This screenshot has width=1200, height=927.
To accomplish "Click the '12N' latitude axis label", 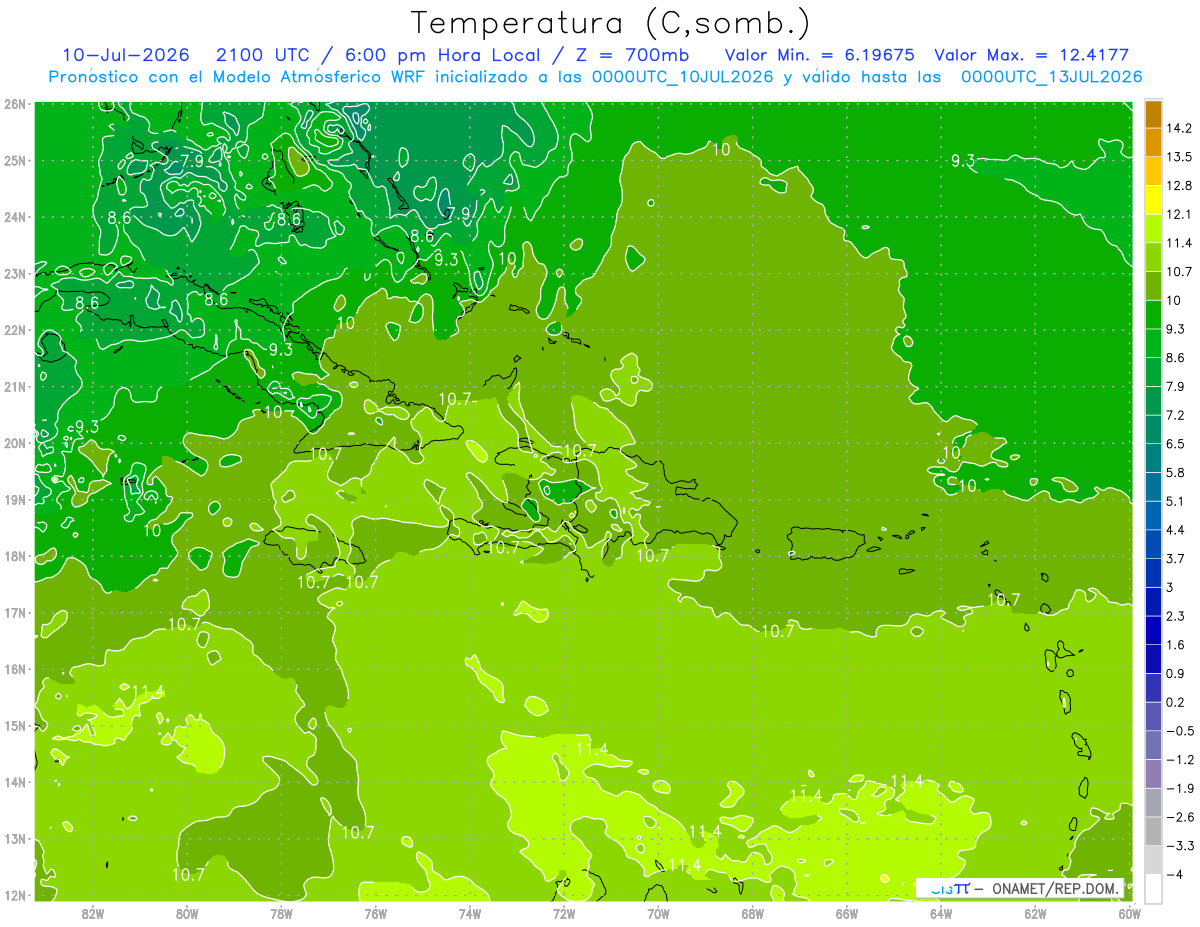I will [15, 895].
